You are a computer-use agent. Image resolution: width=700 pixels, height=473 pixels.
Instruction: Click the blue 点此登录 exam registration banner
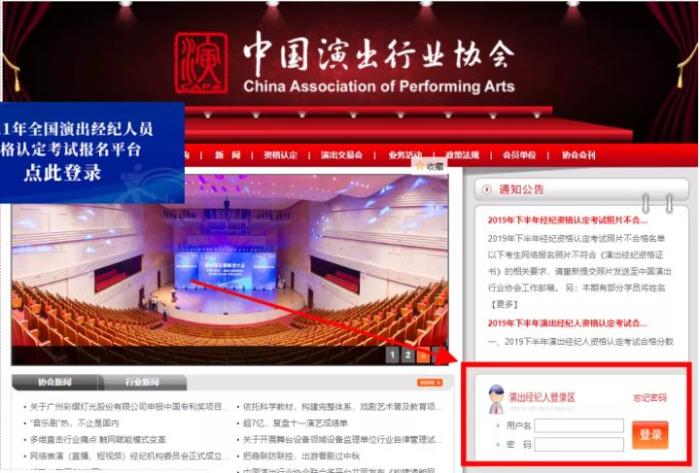tap(92, 152)
